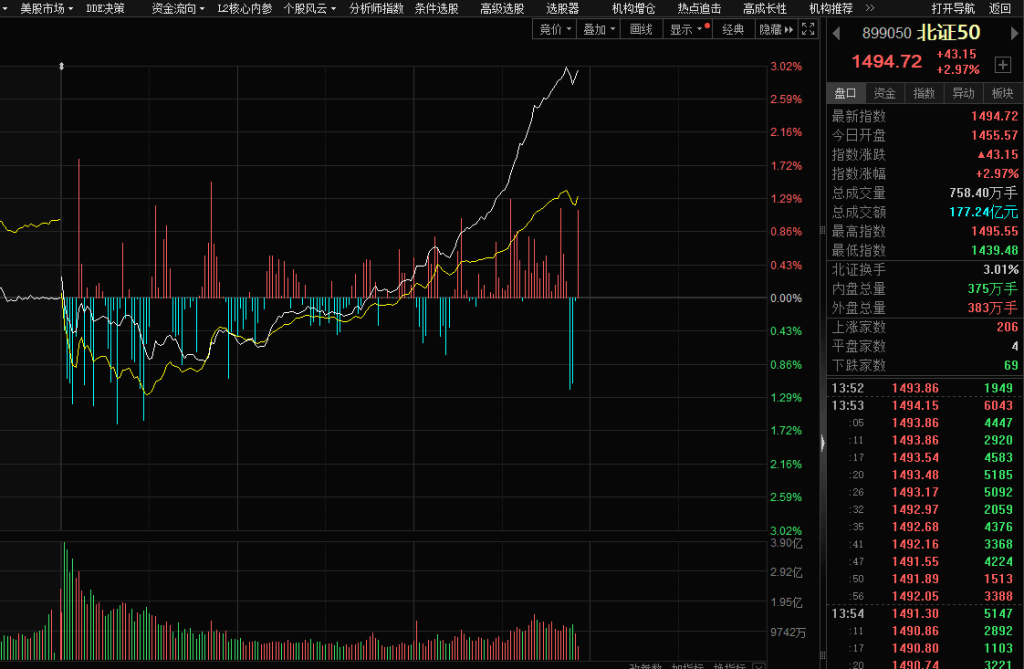Open the 竞价 dropdown
This screenshot has height=669, width=1024.
coord(556,30)
